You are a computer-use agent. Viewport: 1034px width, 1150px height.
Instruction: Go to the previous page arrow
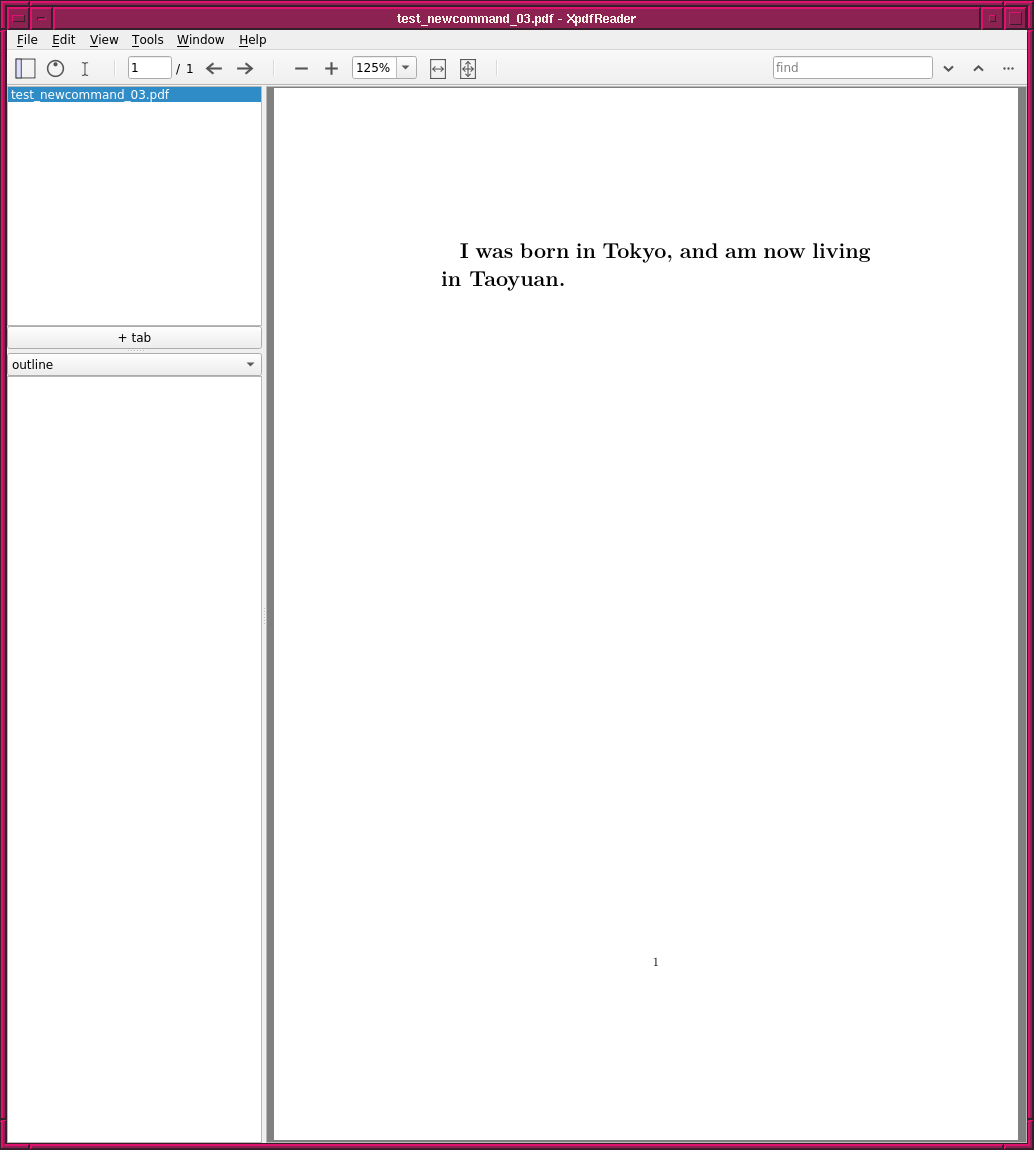point(214,68)
